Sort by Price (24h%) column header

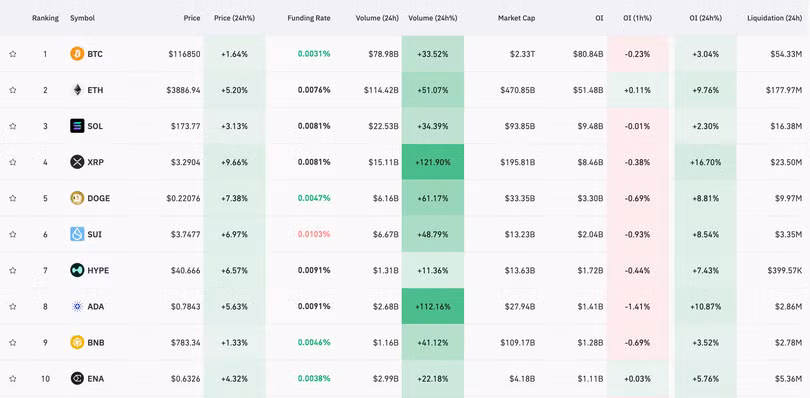click(x=235, y=18)
